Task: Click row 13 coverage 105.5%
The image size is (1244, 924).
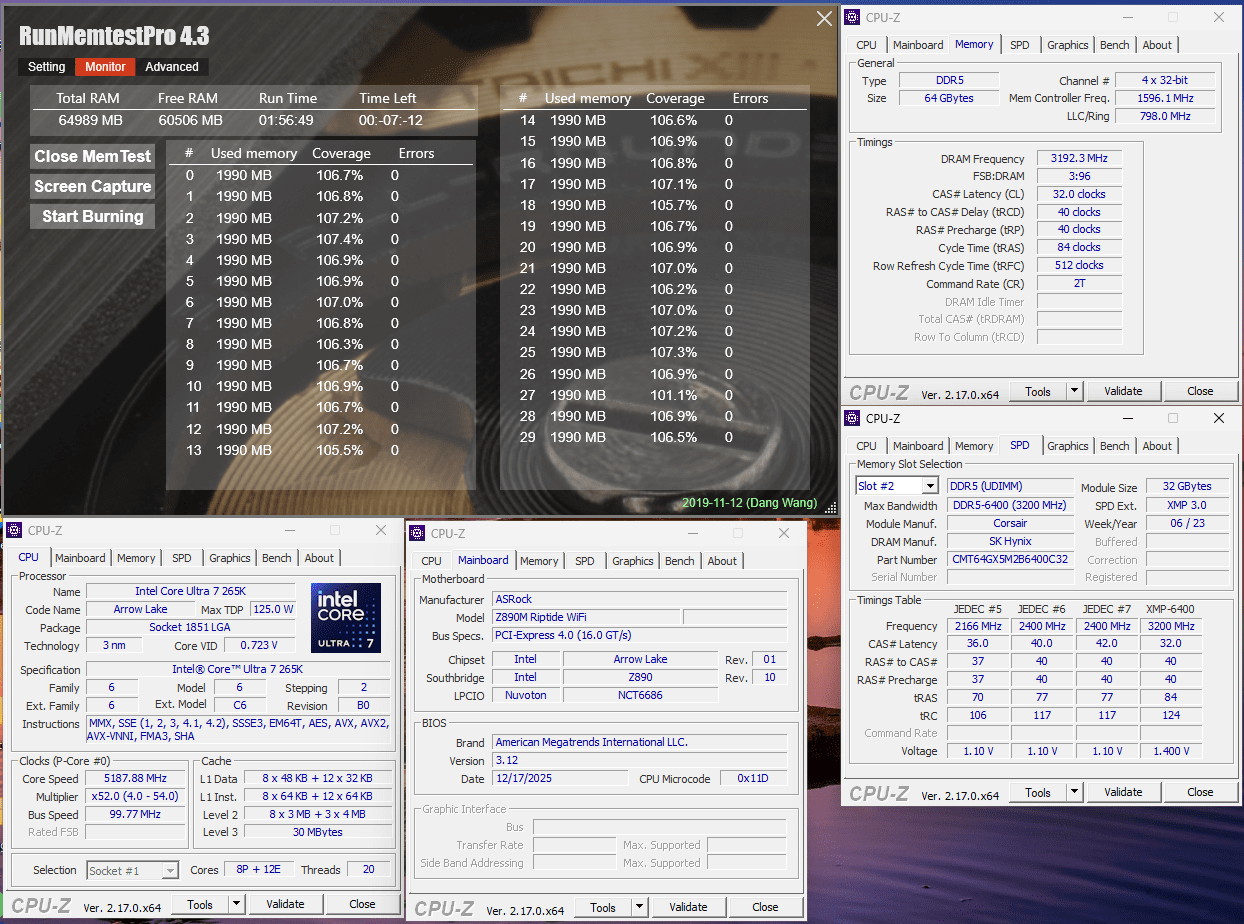Action: (340, 450)
